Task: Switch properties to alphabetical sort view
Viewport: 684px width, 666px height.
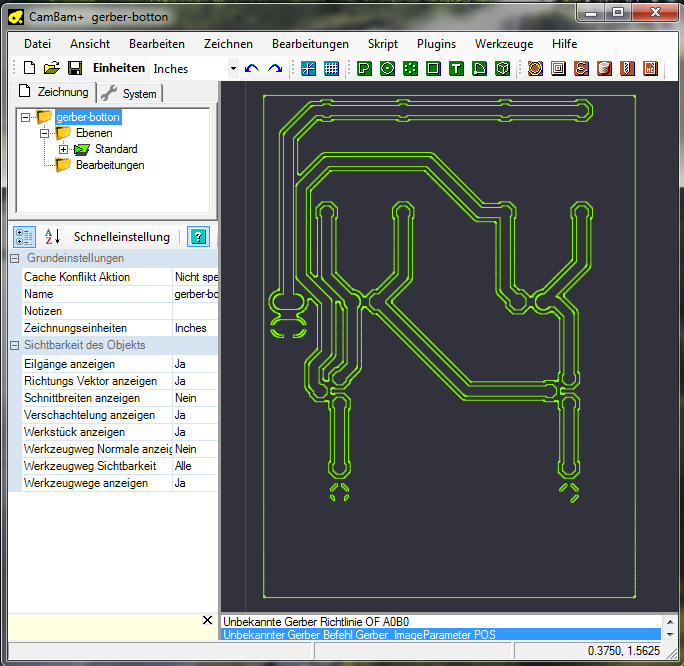Action: click(x=52, y=237)
